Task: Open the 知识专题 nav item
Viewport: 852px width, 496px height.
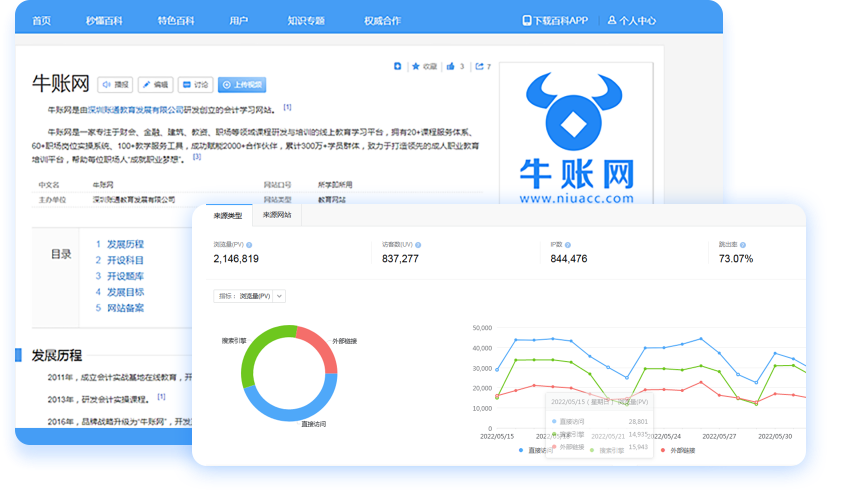Action: click(306, 21)
